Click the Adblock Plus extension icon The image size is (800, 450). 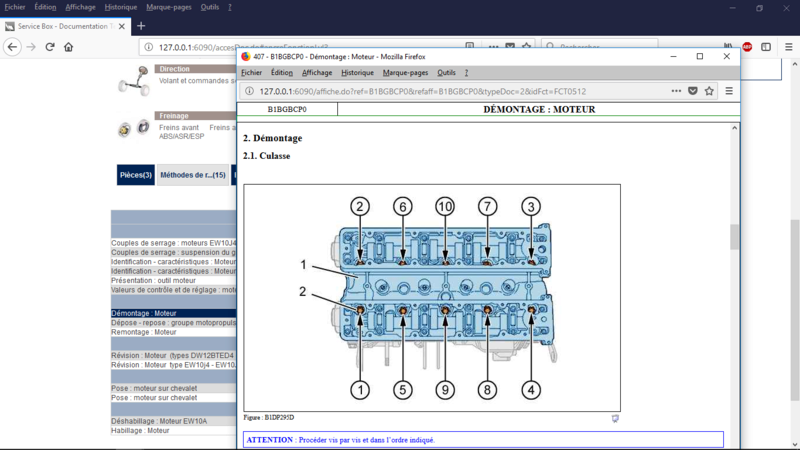coord(747,47)
